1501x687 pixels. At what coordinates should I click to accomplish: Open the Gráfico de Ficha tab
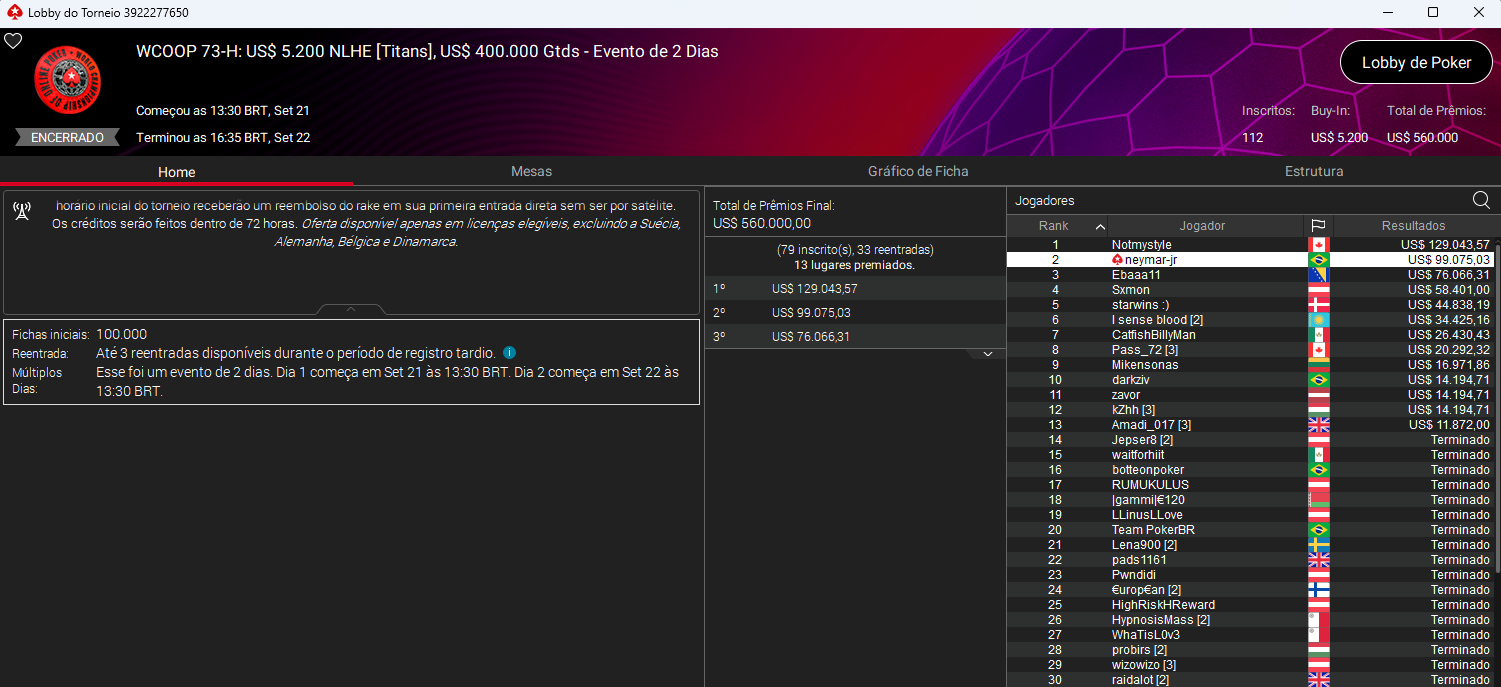(x=918, y=171)
